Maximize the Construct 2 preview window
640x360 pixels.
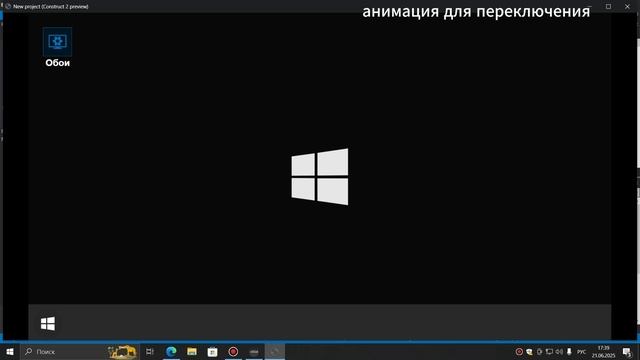(x=608, y=6)
